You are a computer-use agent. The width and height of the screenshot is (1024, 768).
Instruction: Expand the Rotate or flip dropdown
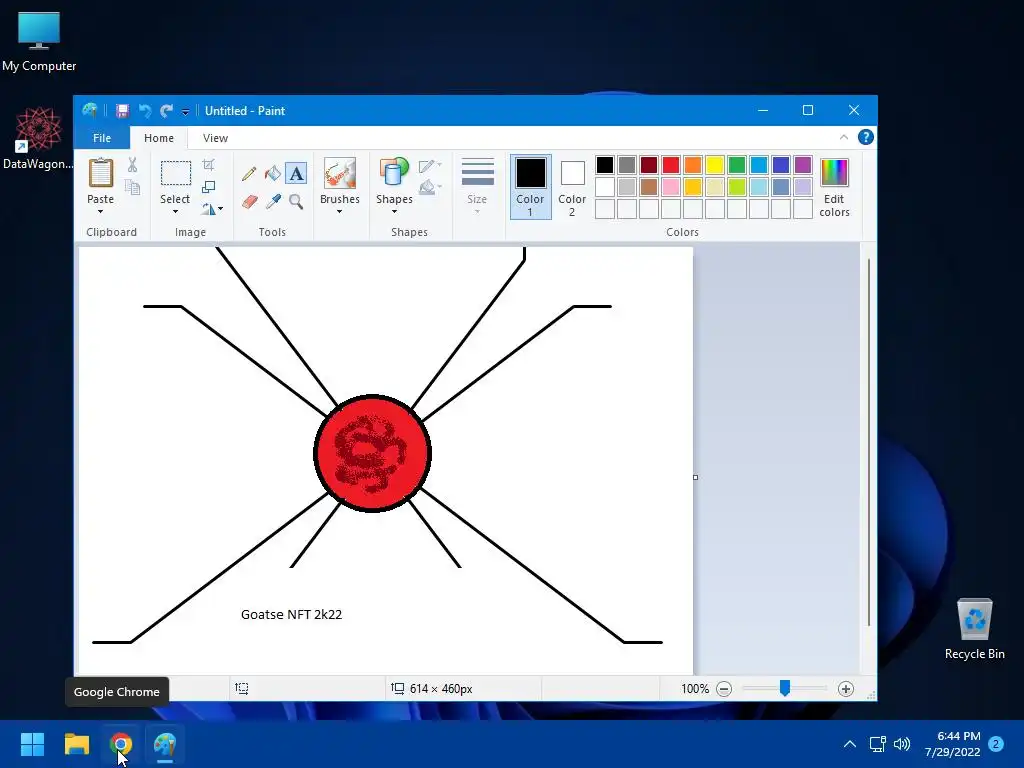point(220,209)
